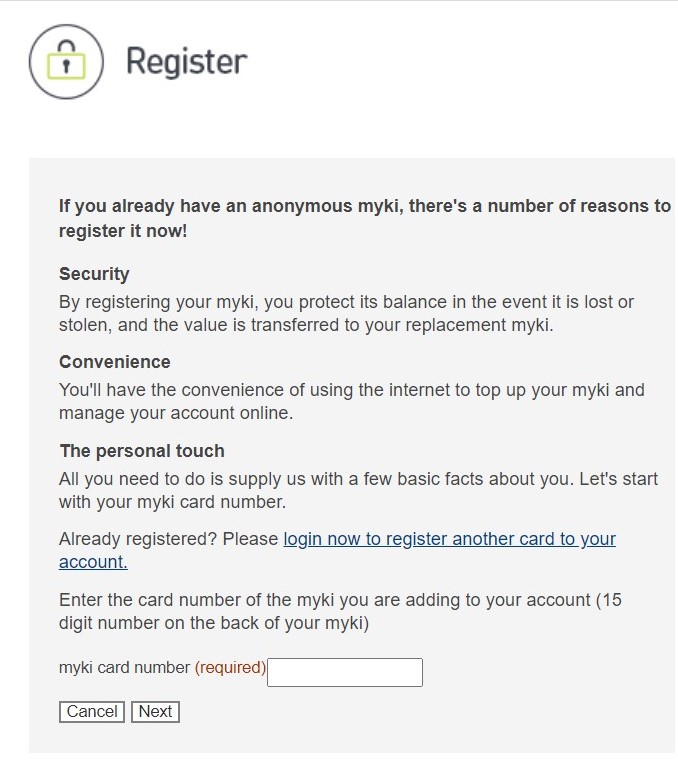Screen dimensions: 678x761
Task: Click the red '(required)' label text
Action: coord(230,667)
